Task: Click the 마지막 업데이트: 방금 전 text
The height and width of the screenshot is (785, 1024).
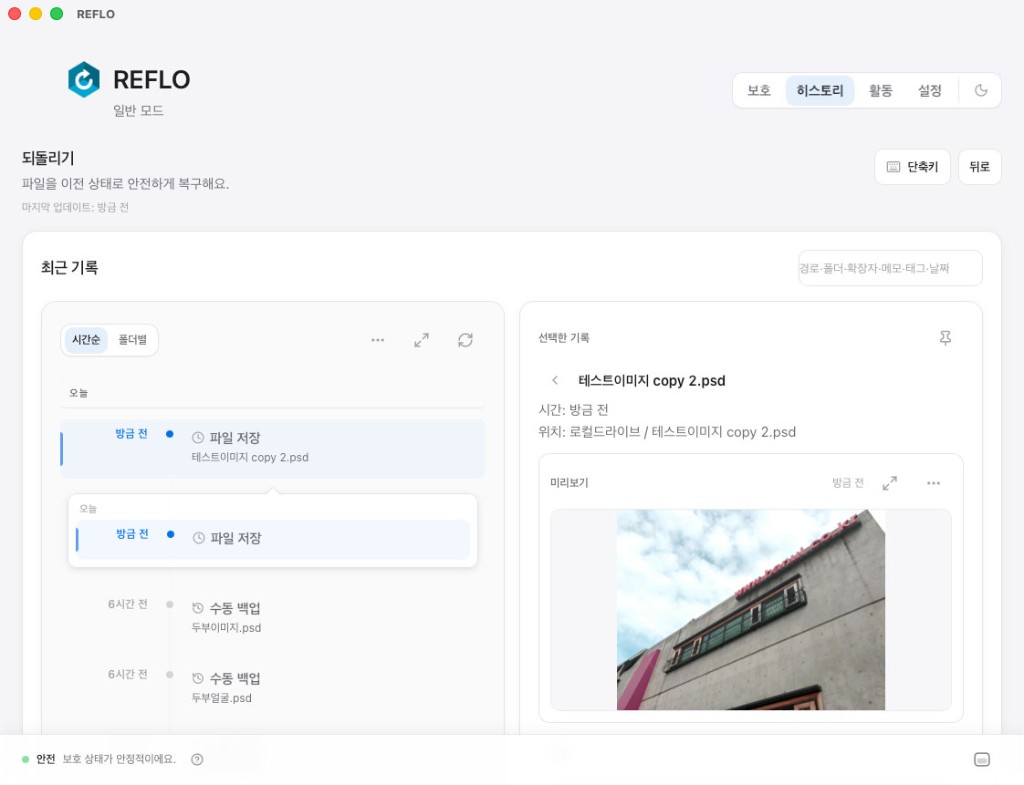Action: click(75, 208)
